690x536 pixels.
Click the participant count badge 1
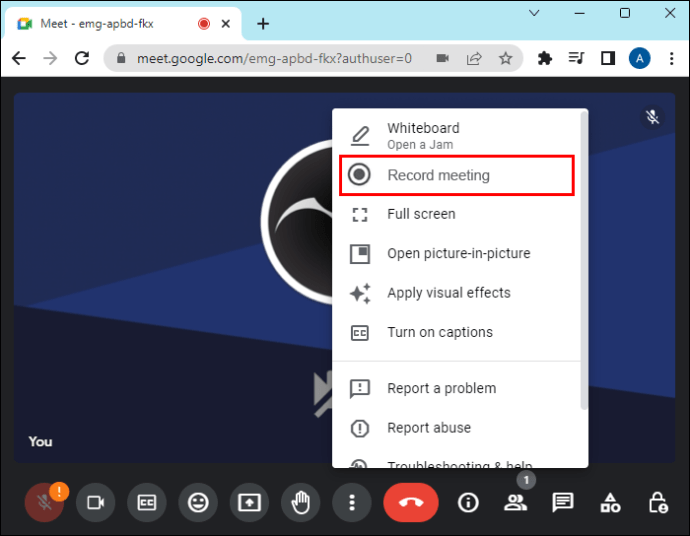coord(526,480)
